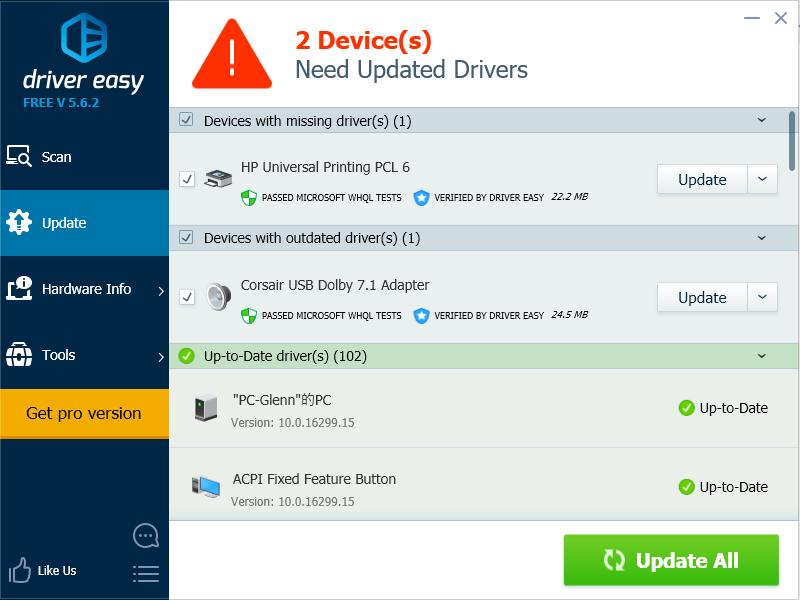The height and width of the screenshot is (600, 800).
Task: Click Get pro version button
Action: tap(84, 413)
